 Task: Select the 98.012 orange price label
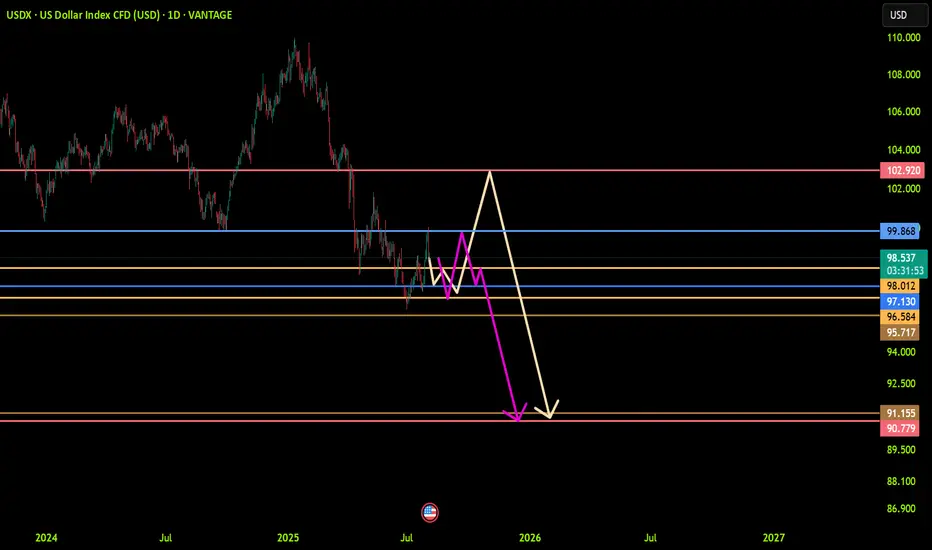900,286
